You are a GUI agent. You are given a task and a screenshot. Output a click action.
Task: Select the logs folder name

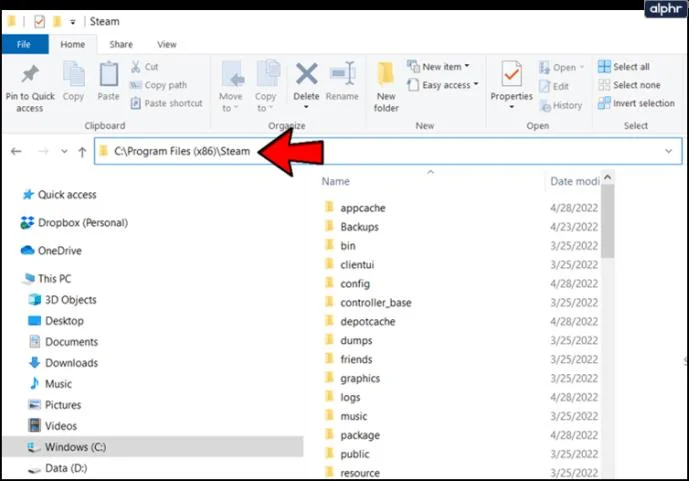[x=350, y=398]
